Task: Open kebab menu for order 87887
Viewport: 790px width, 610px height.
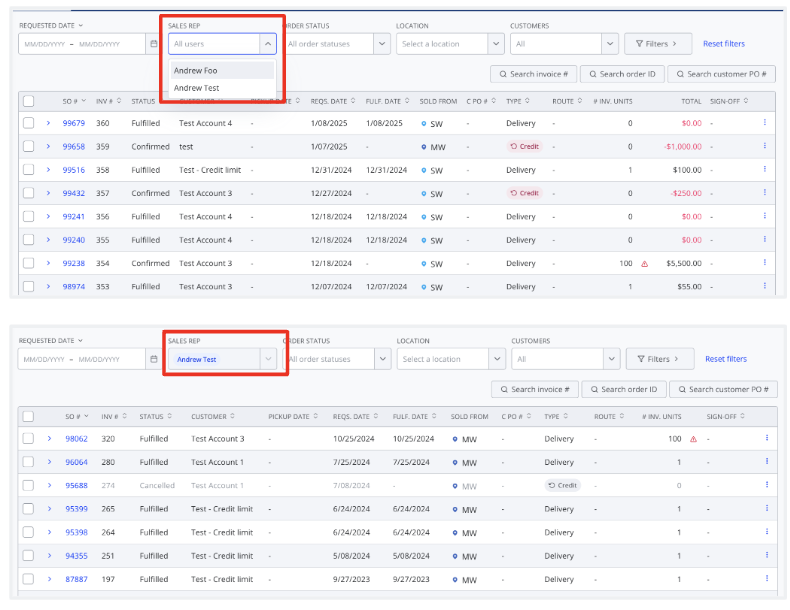Action: [x=767, y=578]
